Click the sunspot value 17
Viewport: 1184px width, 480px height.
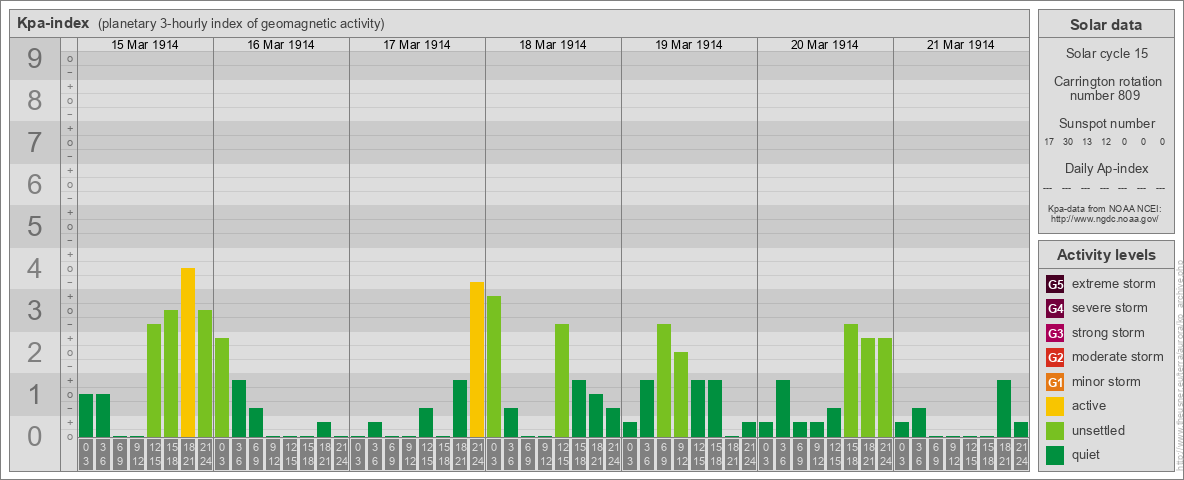[1049, 142]
